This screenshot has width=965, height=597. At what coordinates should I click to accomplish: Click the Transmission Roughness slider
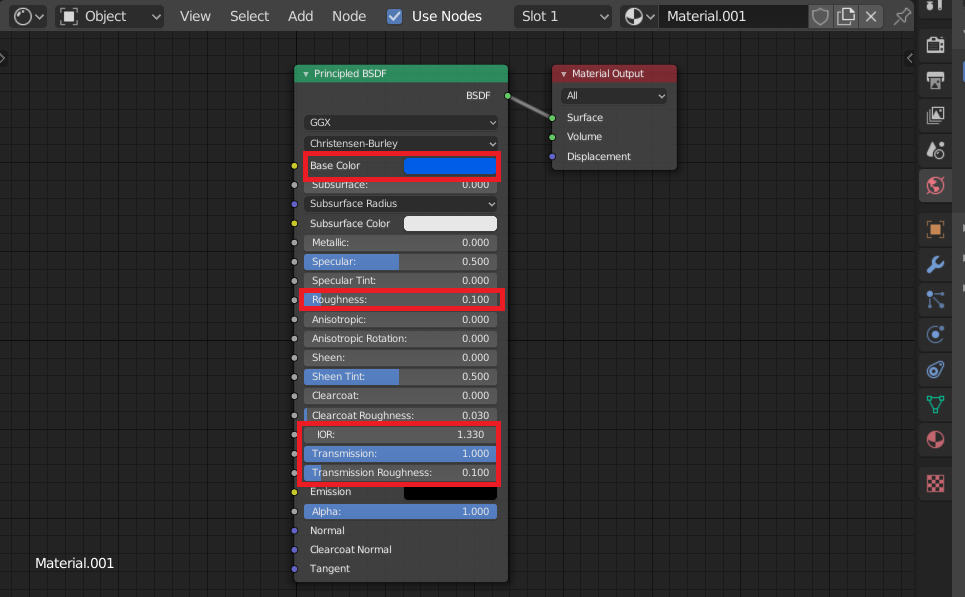click(401, 473)
